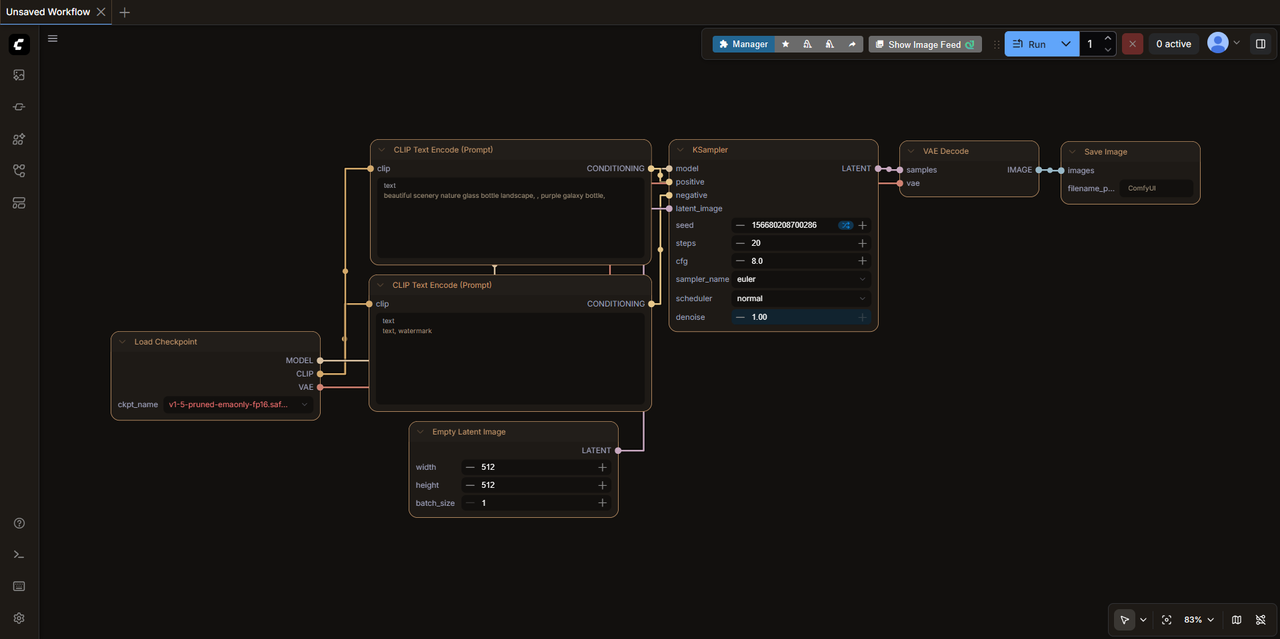Open the sampler_name dropdown
The image size is (1280, 639).
click(x=801, y=279)
